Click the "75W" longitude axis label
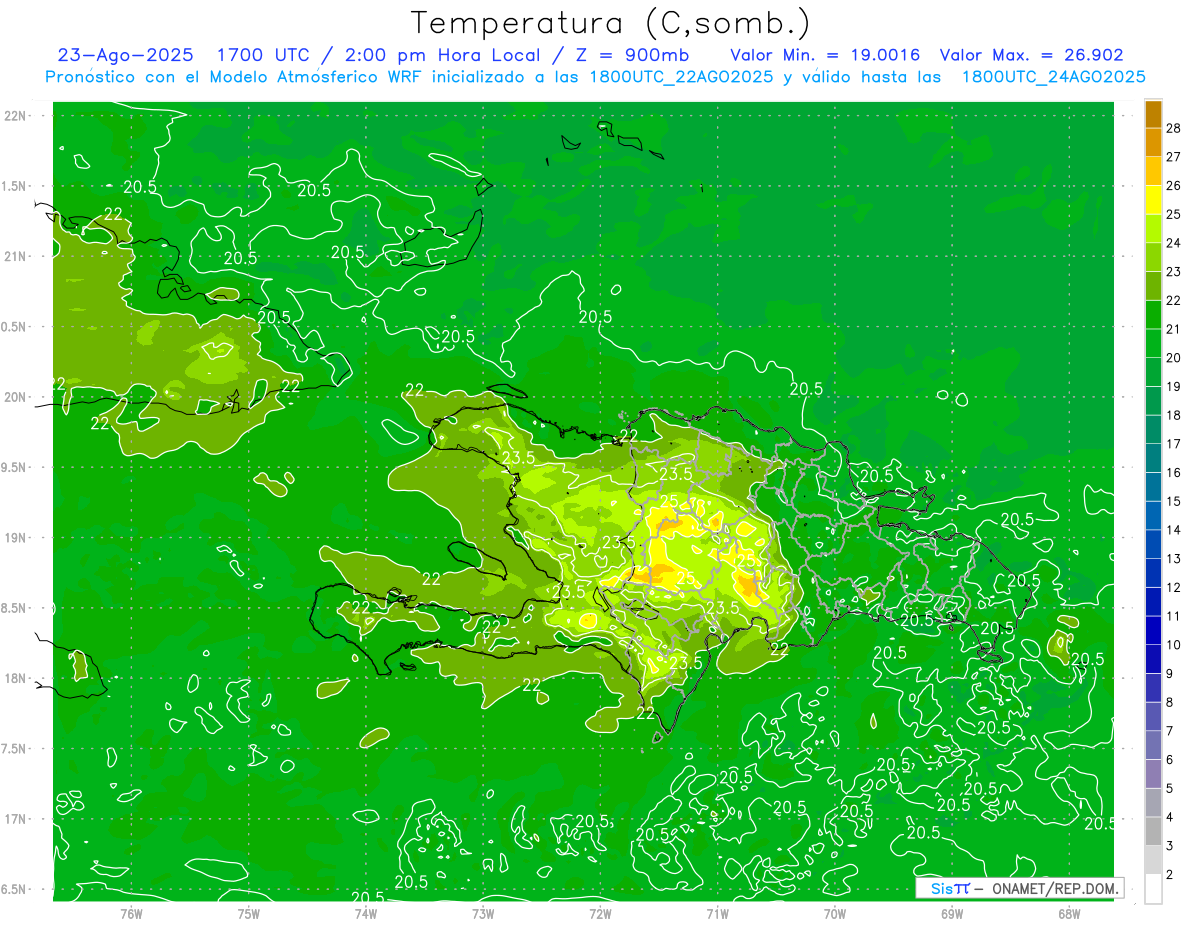The image size is (1200, 927). point(249,913)
